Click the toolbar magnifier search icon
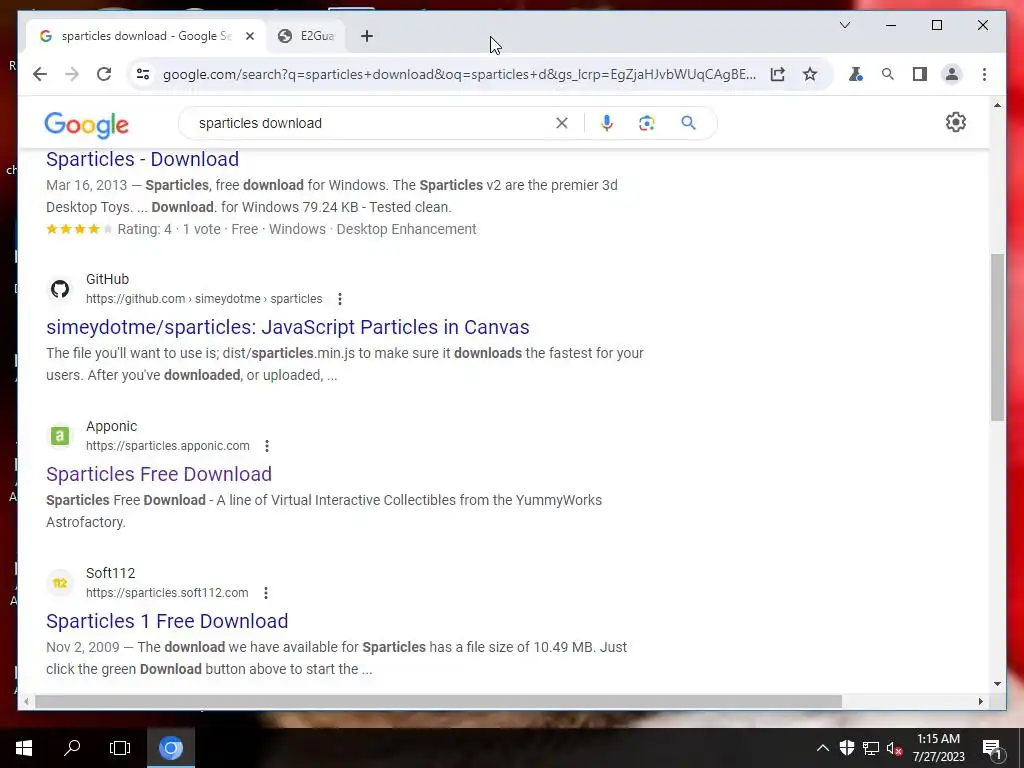Image resolution: width=1024 pixels, height=768 pixels. coord(888,74)
